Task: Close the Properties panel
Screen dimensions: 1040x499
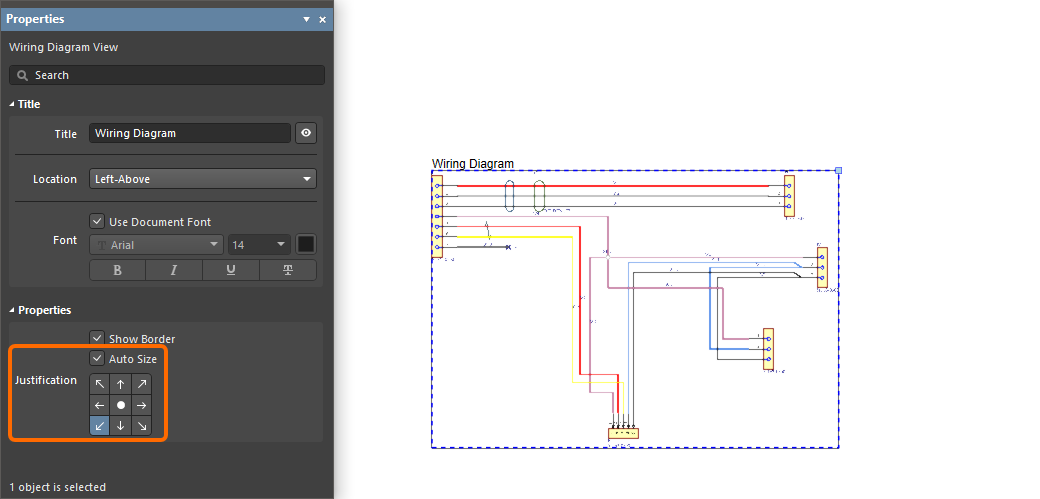Action: pos(322,19)
